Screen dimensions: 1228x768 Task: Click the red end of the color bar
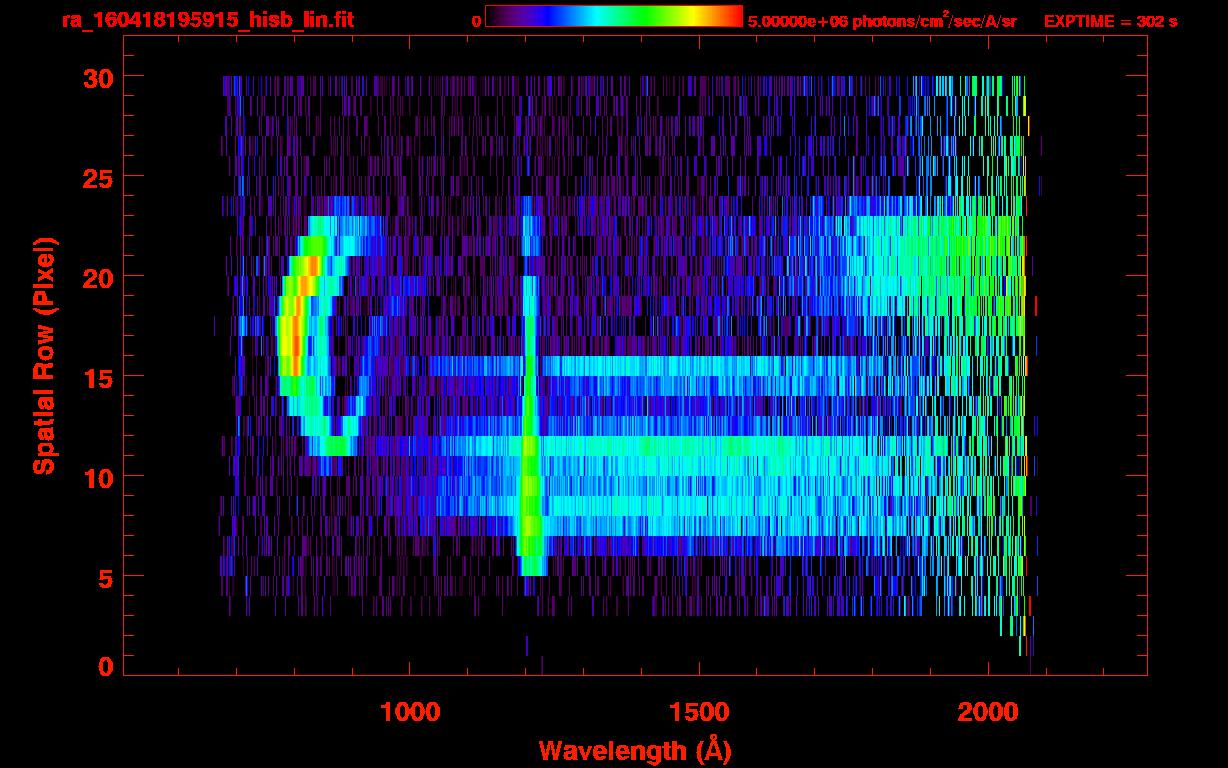point(730,16)
